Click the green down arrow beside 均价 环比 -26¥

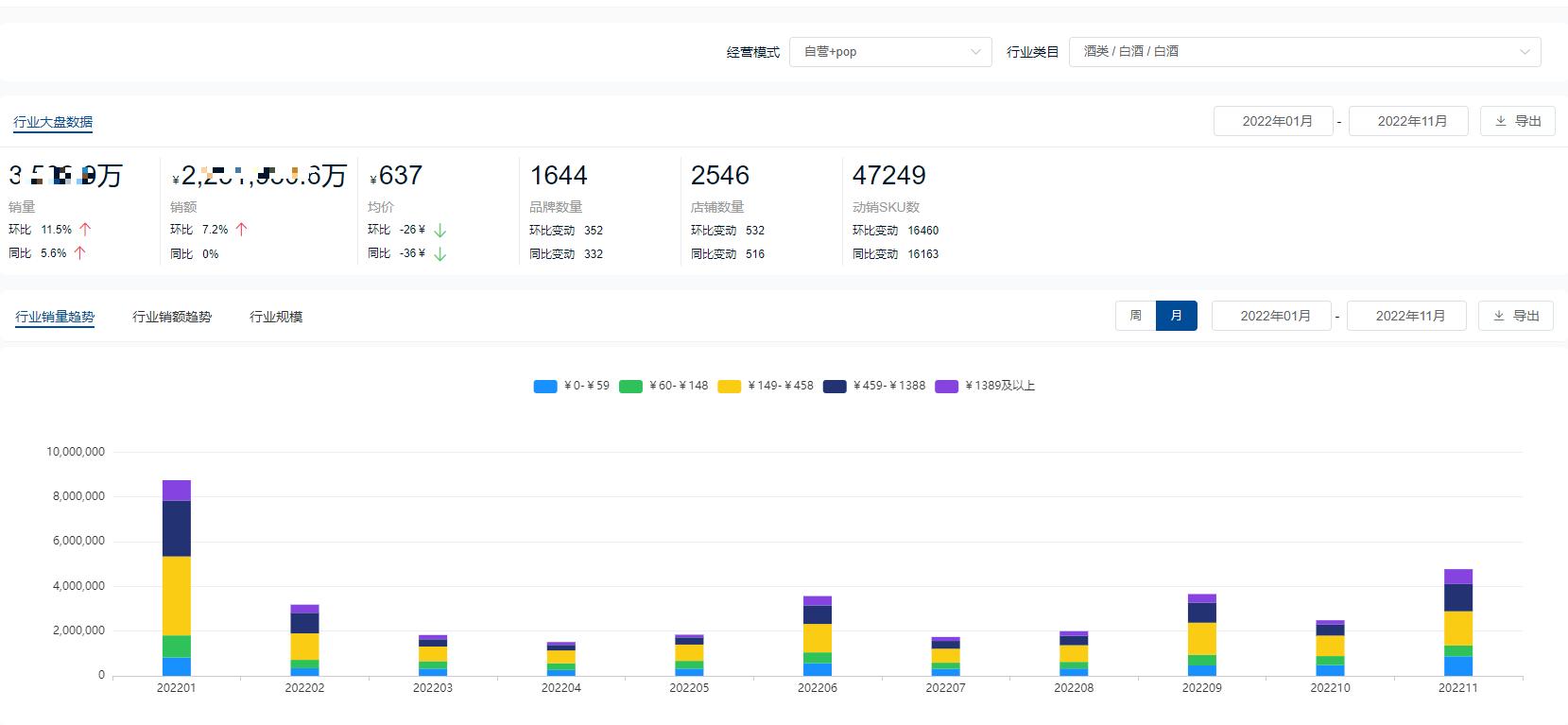point(439,230)
